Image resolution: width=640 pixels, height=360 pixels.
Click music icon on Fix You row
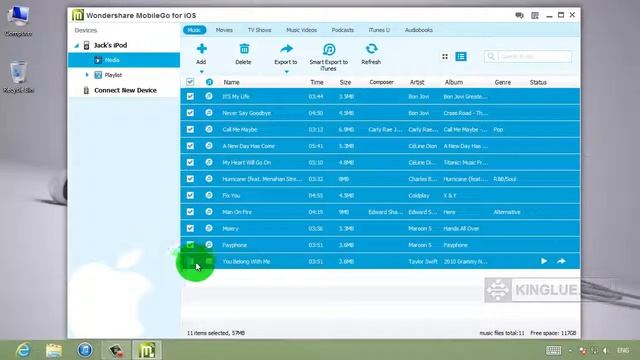209,195
